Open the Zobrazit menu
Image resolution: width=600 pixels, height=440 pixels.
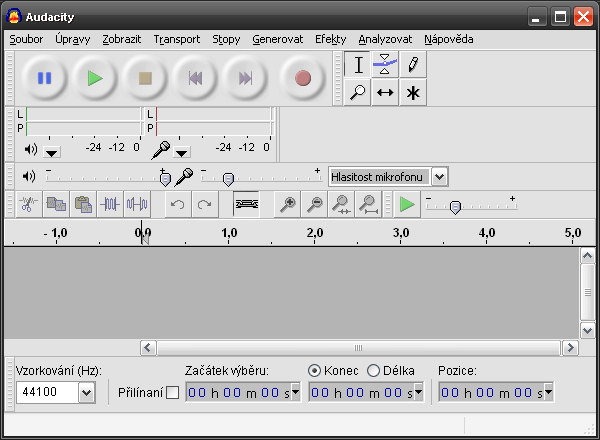pos(121,39)
